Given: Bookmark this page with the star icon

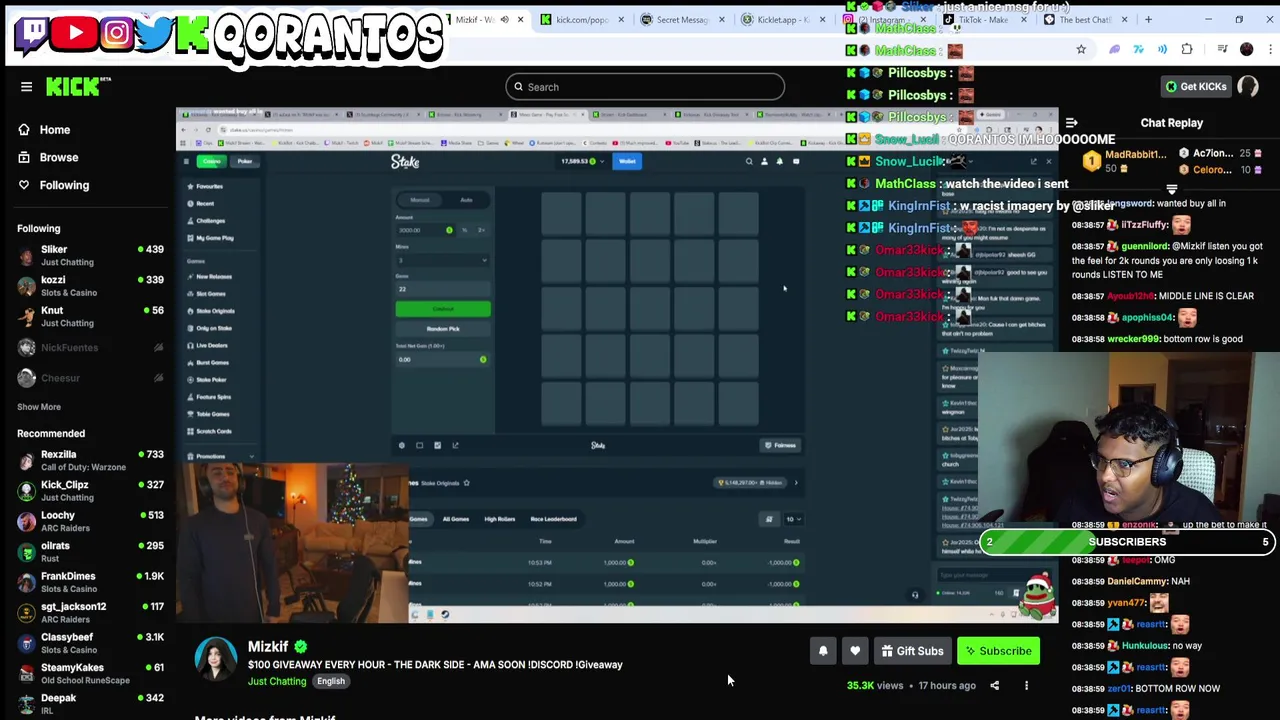Looking at the screenshot, I should coord(1081,49).
